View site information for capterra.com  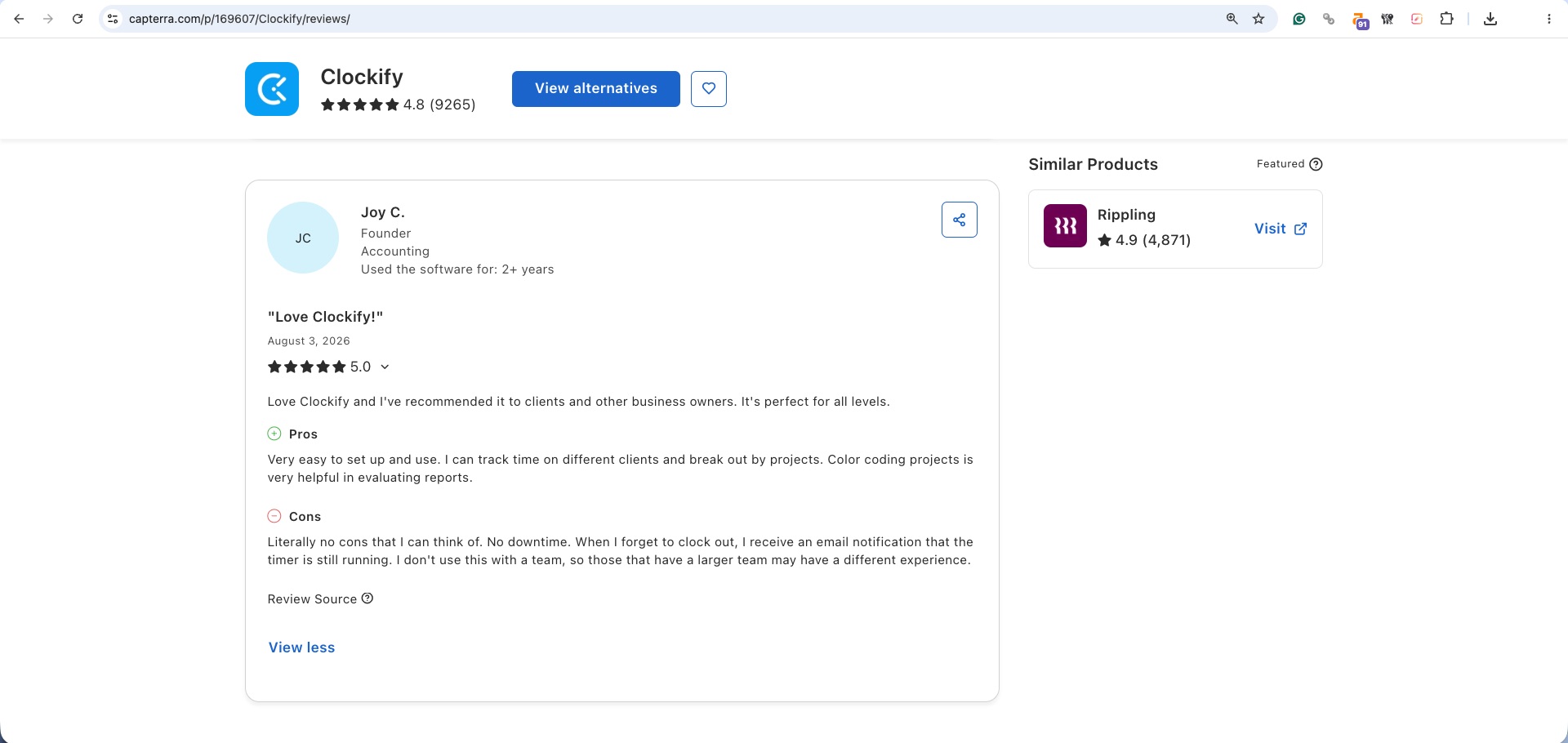[113, 19]
